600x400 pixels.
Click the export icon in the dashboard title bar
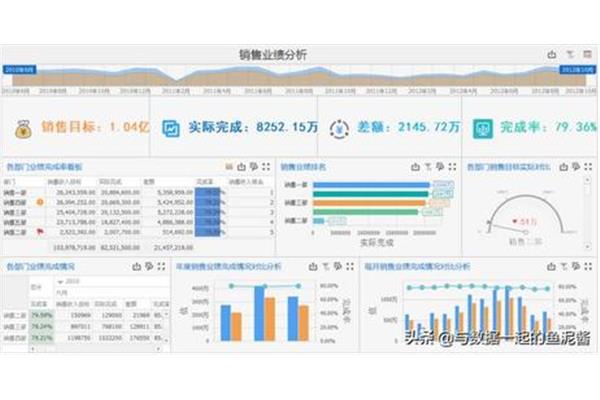pyautogui.click(x=552, y=54)
